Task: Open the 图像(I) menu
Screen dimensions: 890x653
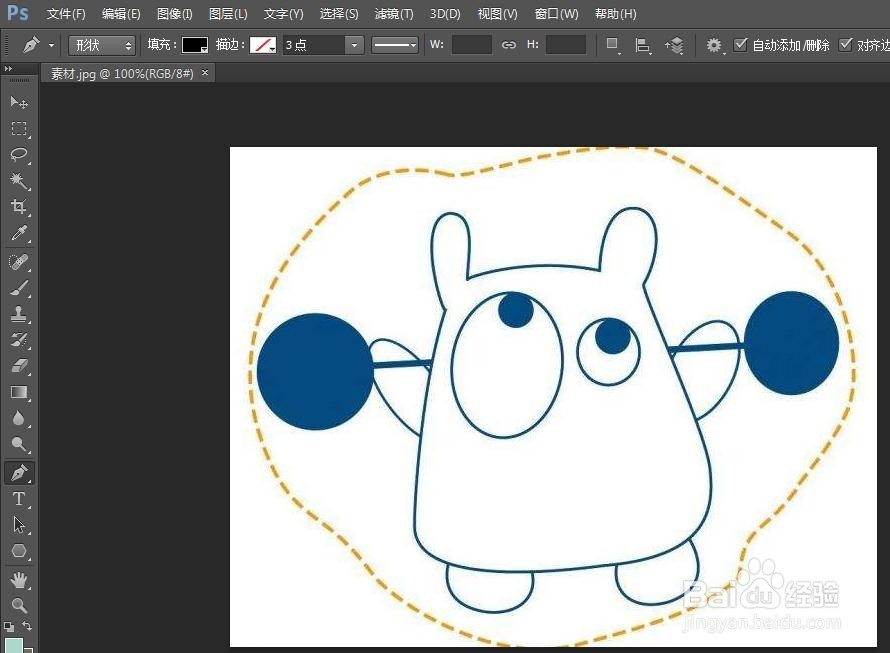Action: [x=174, y=14]
